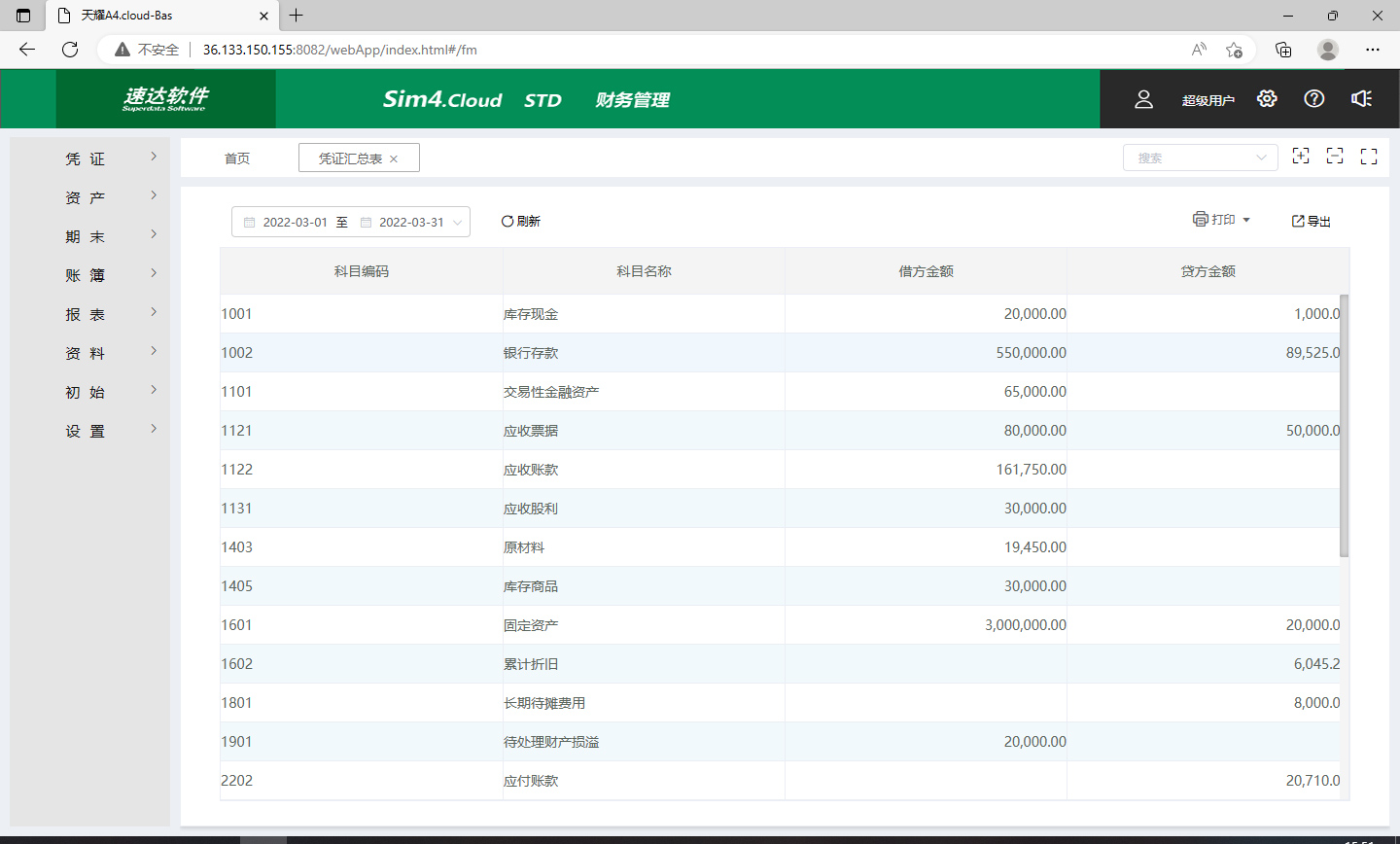The width and height of the screenshot is (1400, 844).
Task: Close the 凭证汇总表 tab
Action: click(x=394, y=159)
